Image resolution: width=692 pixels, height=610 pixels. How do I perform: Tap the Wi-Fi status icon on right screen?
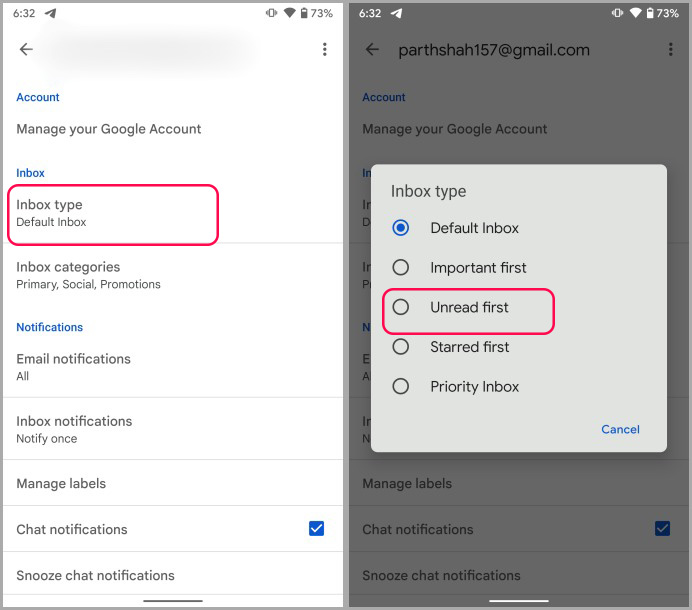pyautogui.click(x=636, y=13)
